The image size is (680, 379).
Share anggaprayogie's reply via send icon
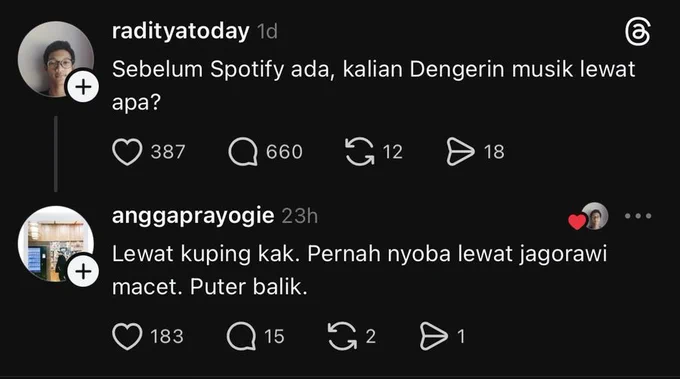(434, 337)
